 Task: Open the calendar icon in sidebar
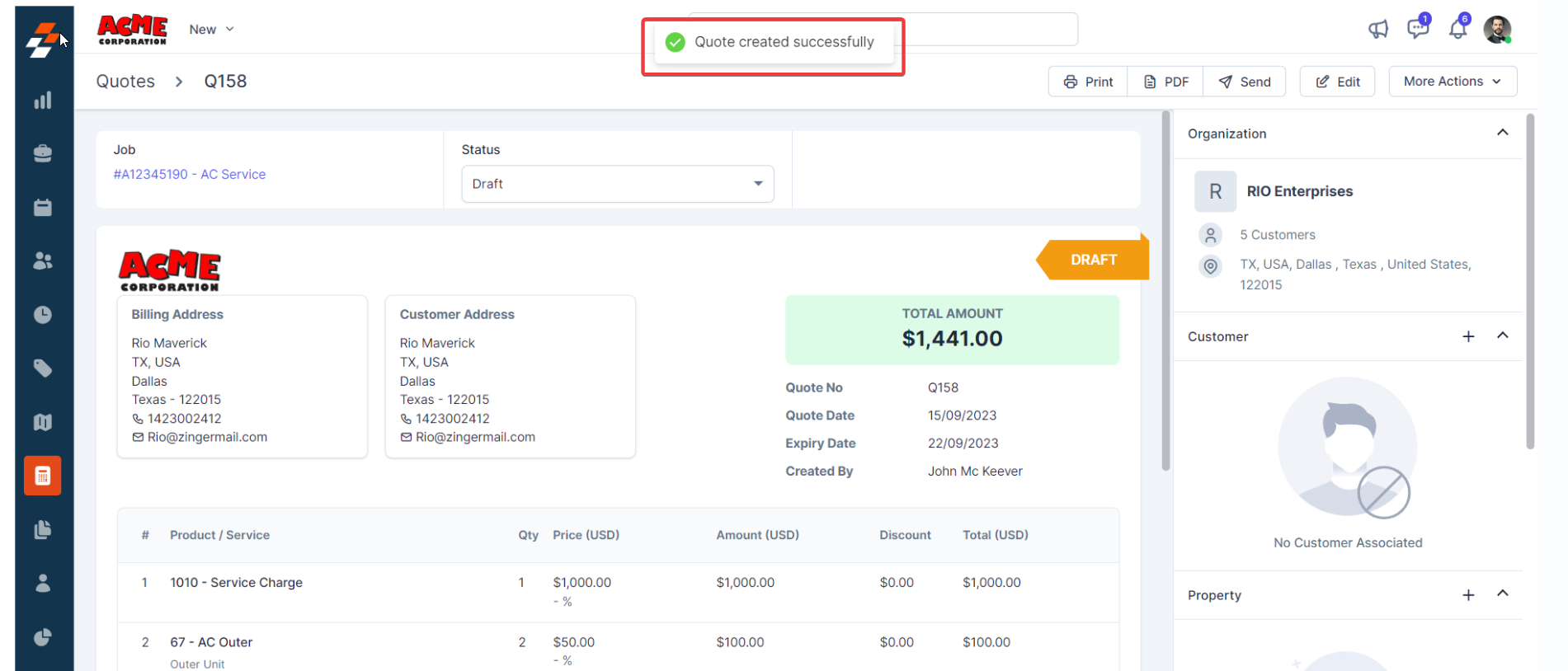43,208
